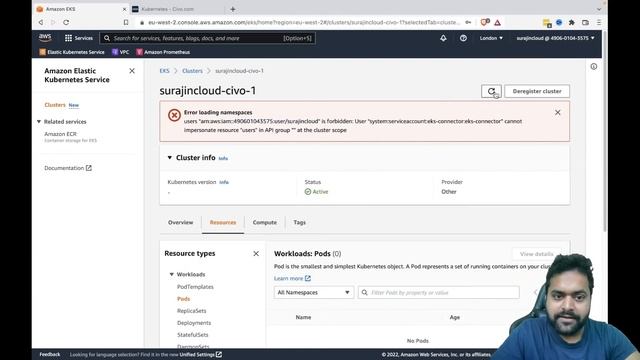
Task: Close the Amazon EKS browser tab
Action: [x=124, y=9]
